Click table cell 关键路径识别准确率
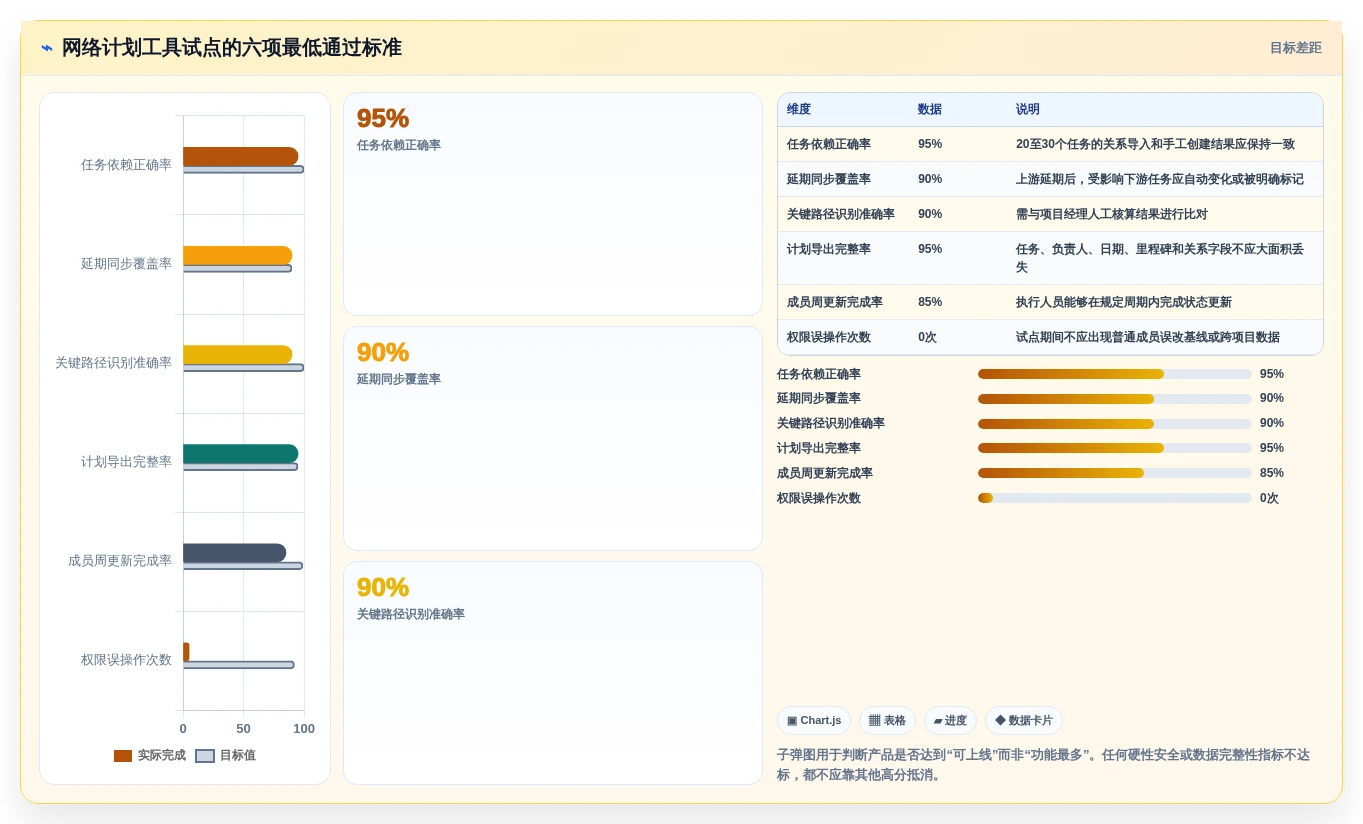 (x=841, y=214)
